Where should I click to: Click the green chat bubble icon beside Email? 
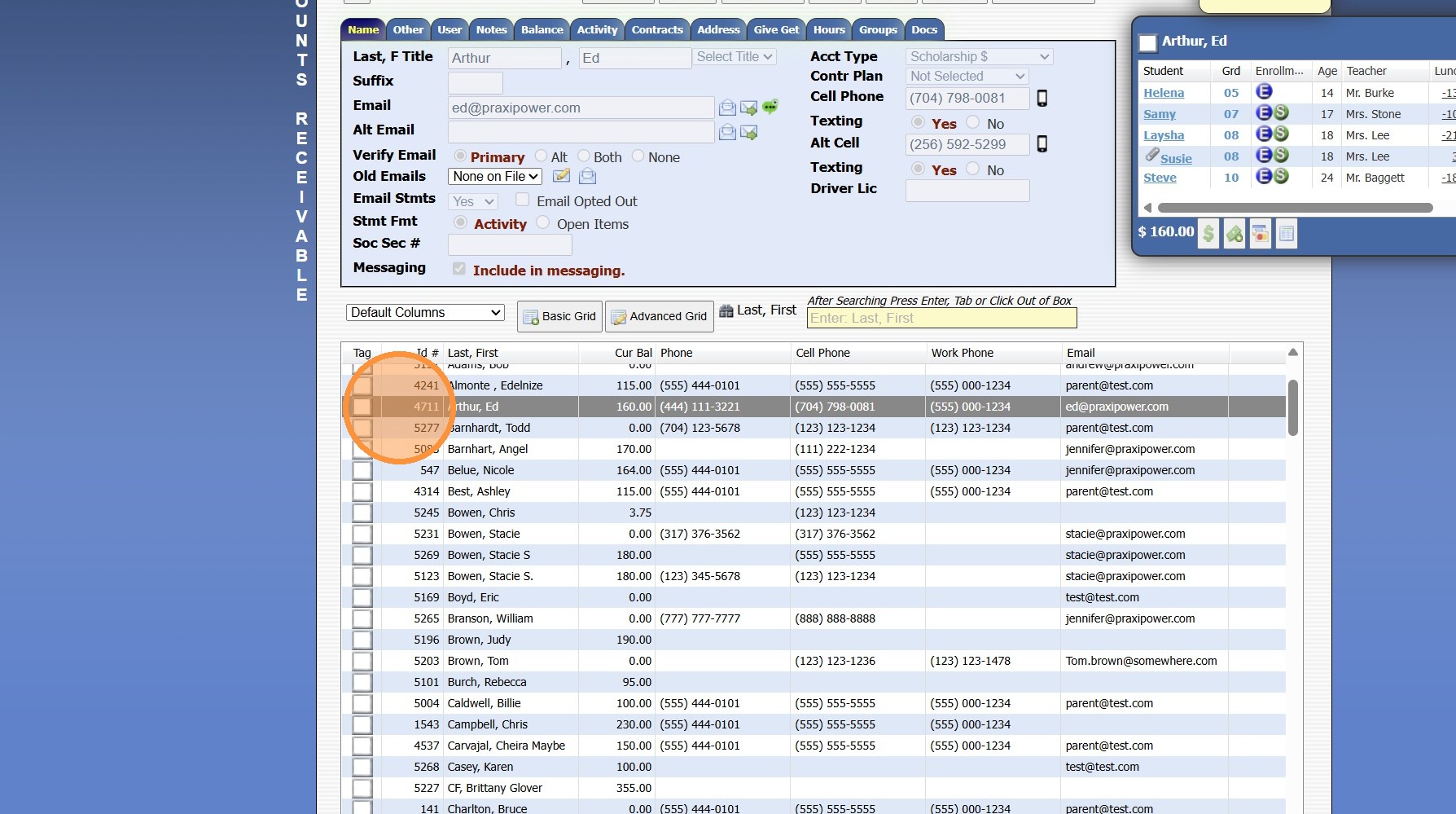pos(770,107)
